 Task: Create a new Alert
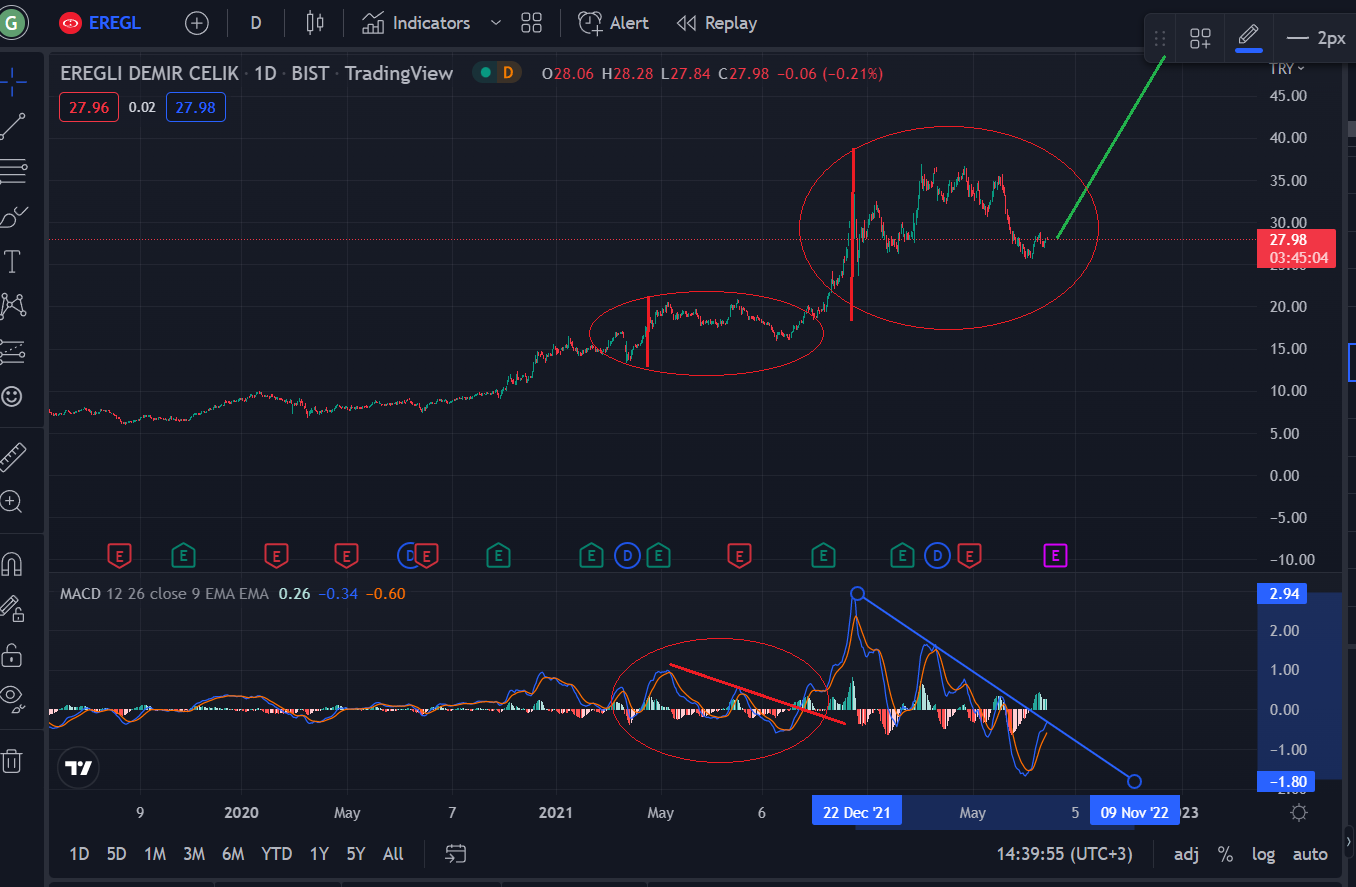(x=614, y=23)
